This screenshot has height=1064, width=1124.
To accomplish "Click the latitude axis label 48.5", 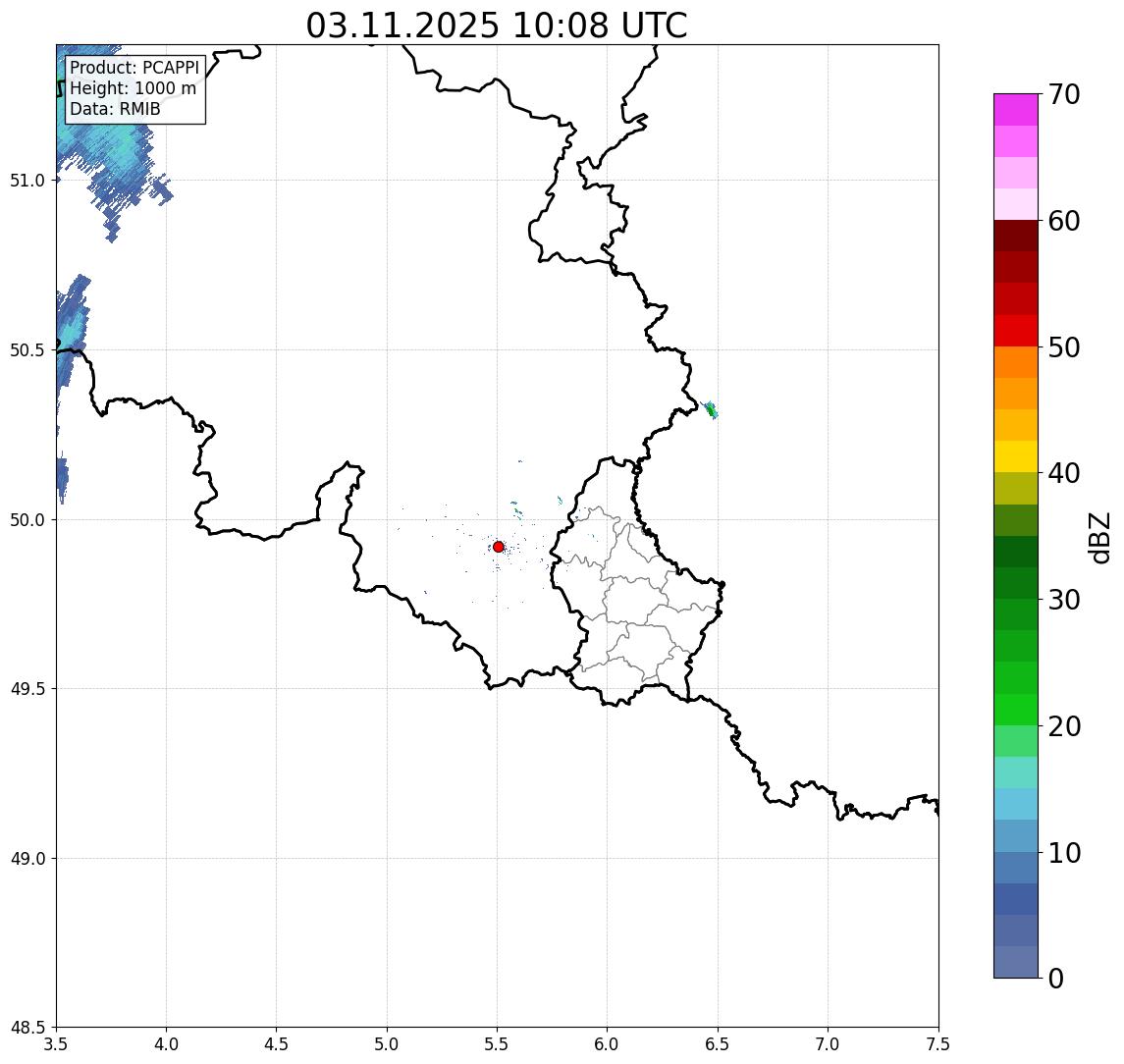I will [27, 1028].
